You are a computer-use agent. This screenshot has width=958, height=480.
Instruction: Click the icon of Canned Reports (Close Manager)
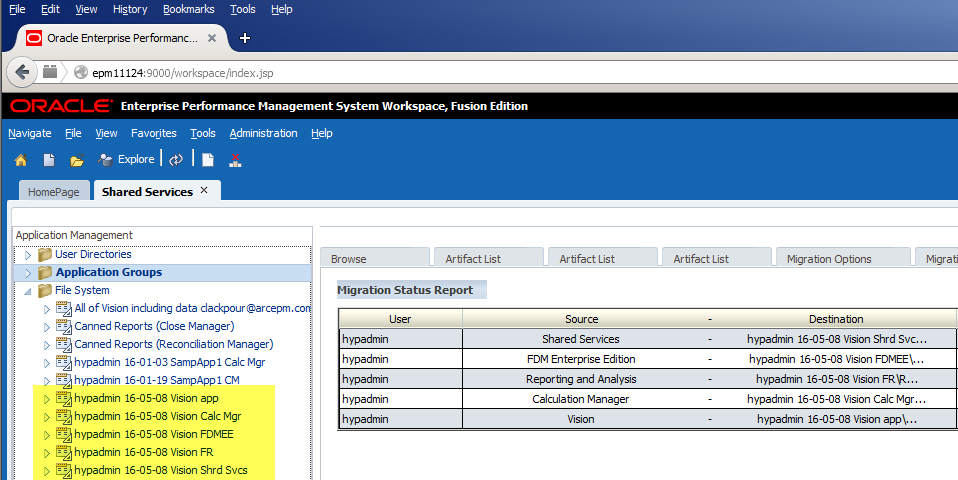[x=64, y=326]
